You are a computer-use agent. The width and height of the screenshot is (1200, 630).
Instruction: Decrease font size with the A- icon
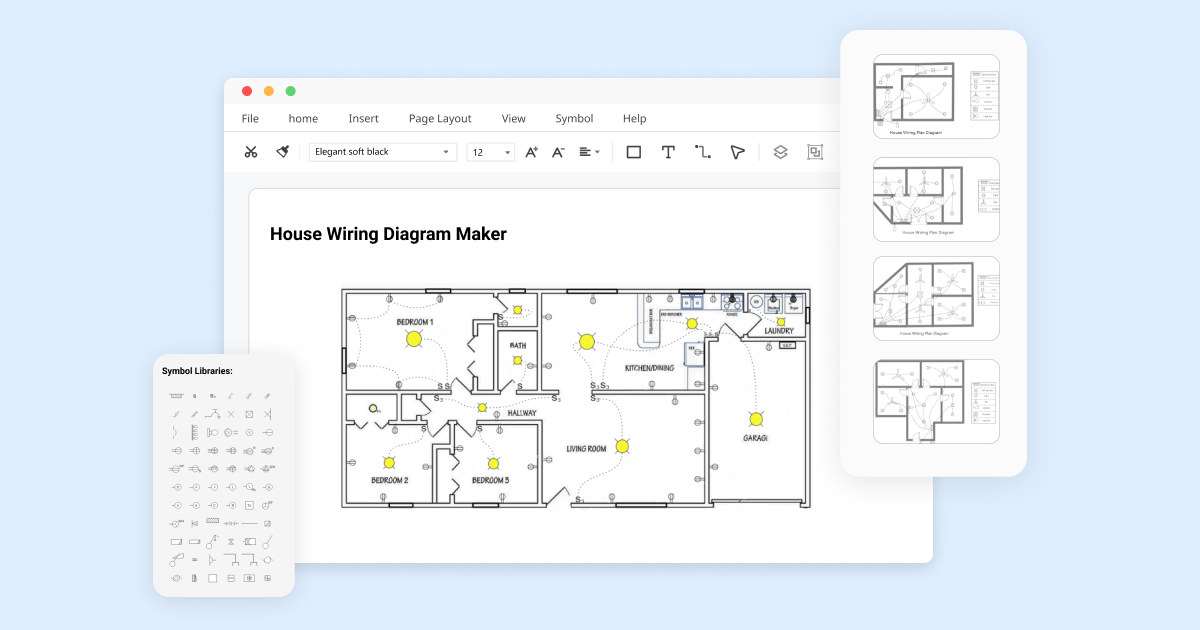(x=558, y=151)
